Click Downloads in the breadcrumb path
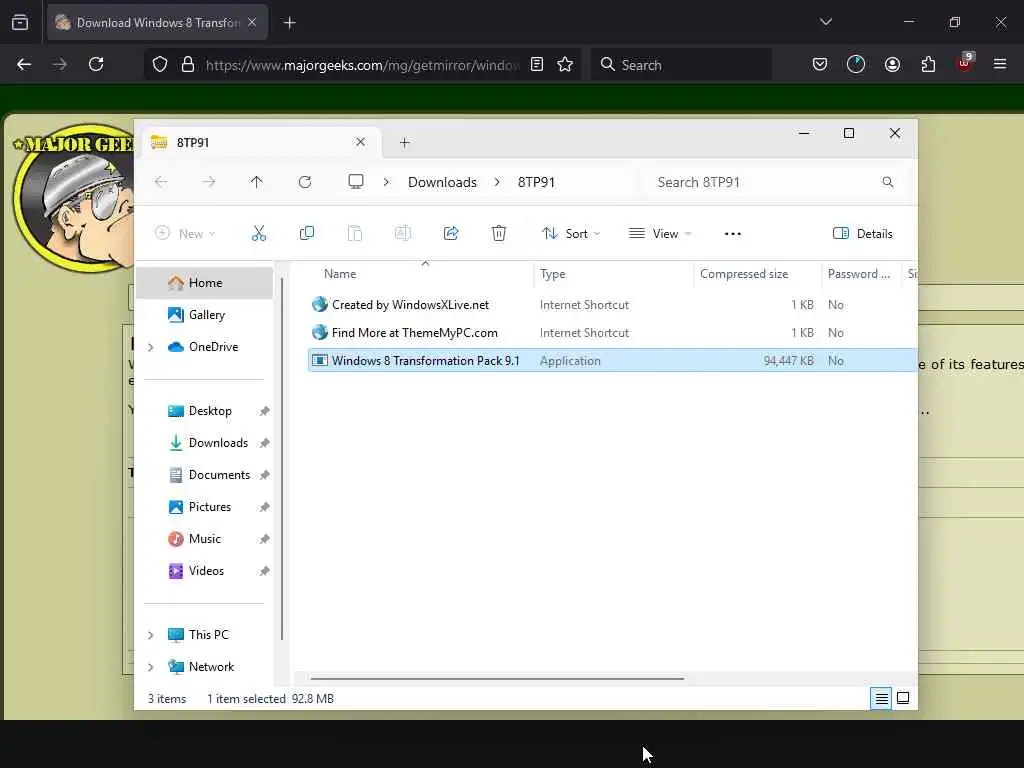 [442, 182]
